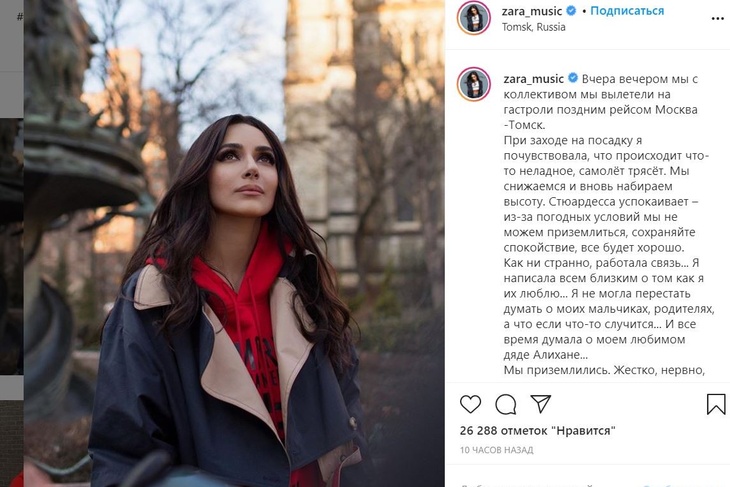Click the previous post strip on the left edge
The width and height of the screenshot is (730, 487).
tap(11, 244)
